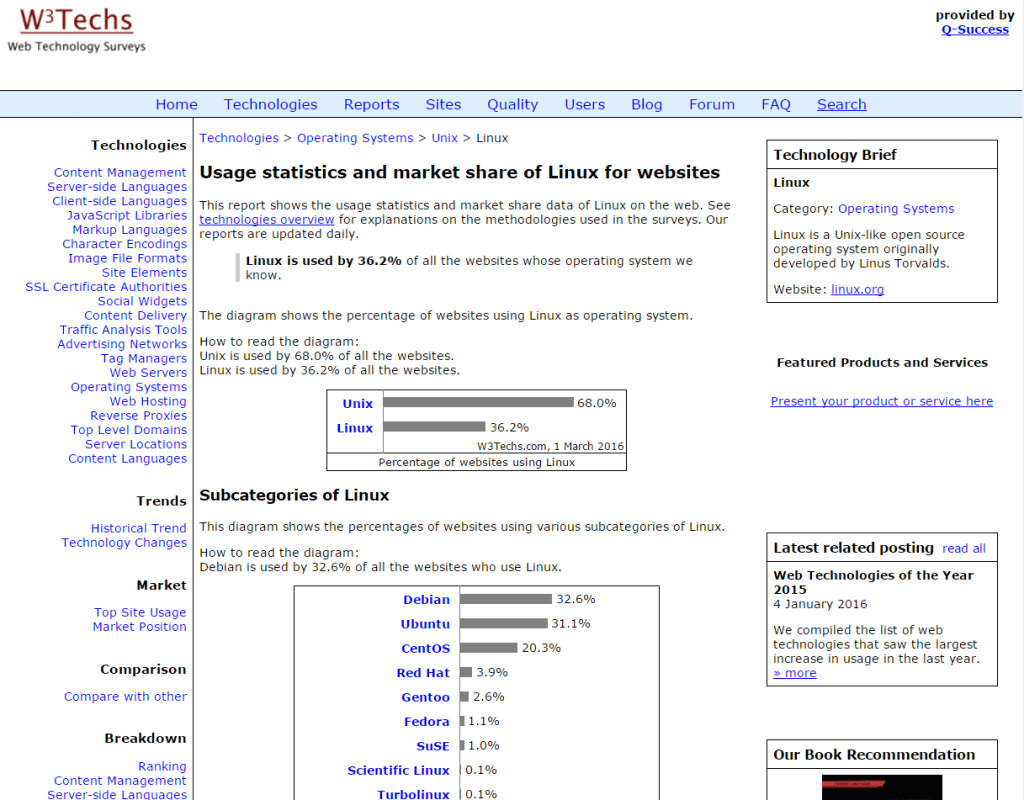View Historical Trend under Trends

[x=138, y=527]
